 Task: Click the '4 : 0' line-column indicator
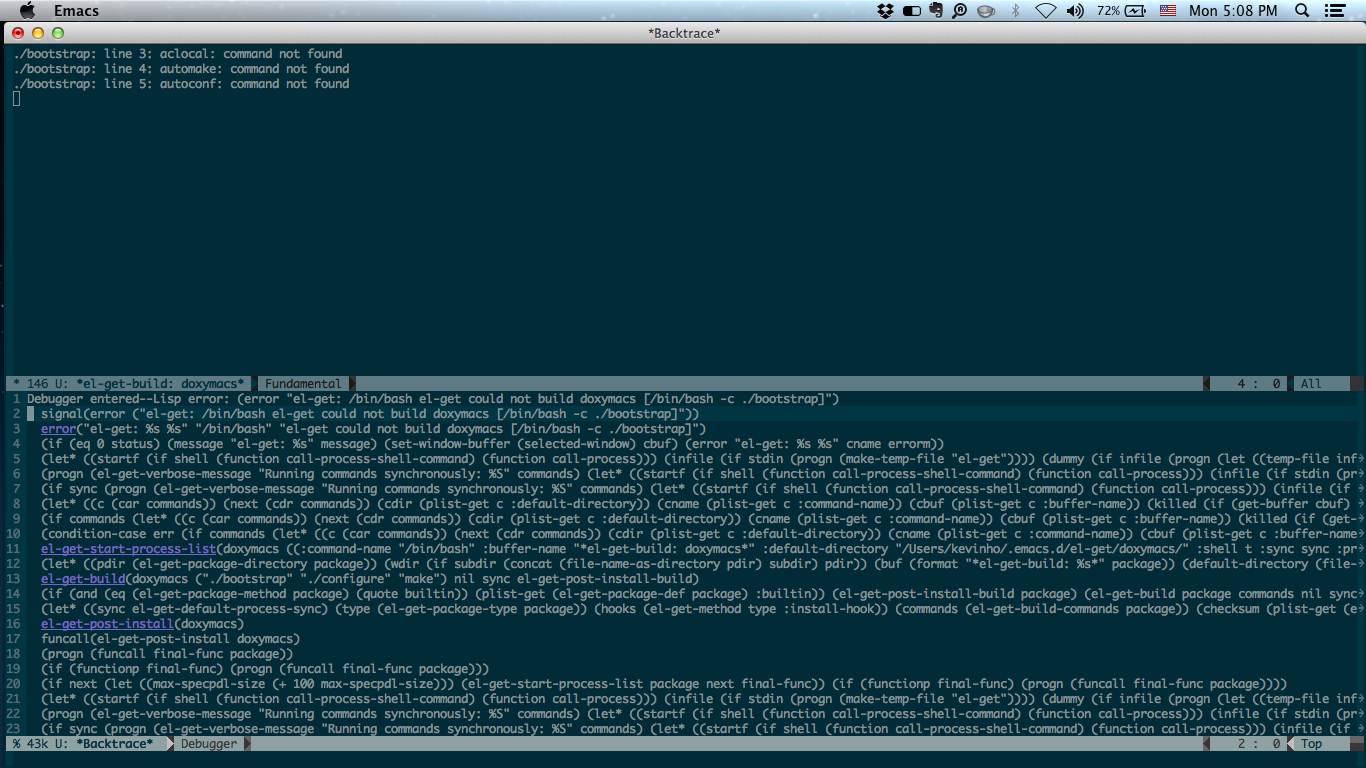pyautogui.click(x=1259, y=383)
